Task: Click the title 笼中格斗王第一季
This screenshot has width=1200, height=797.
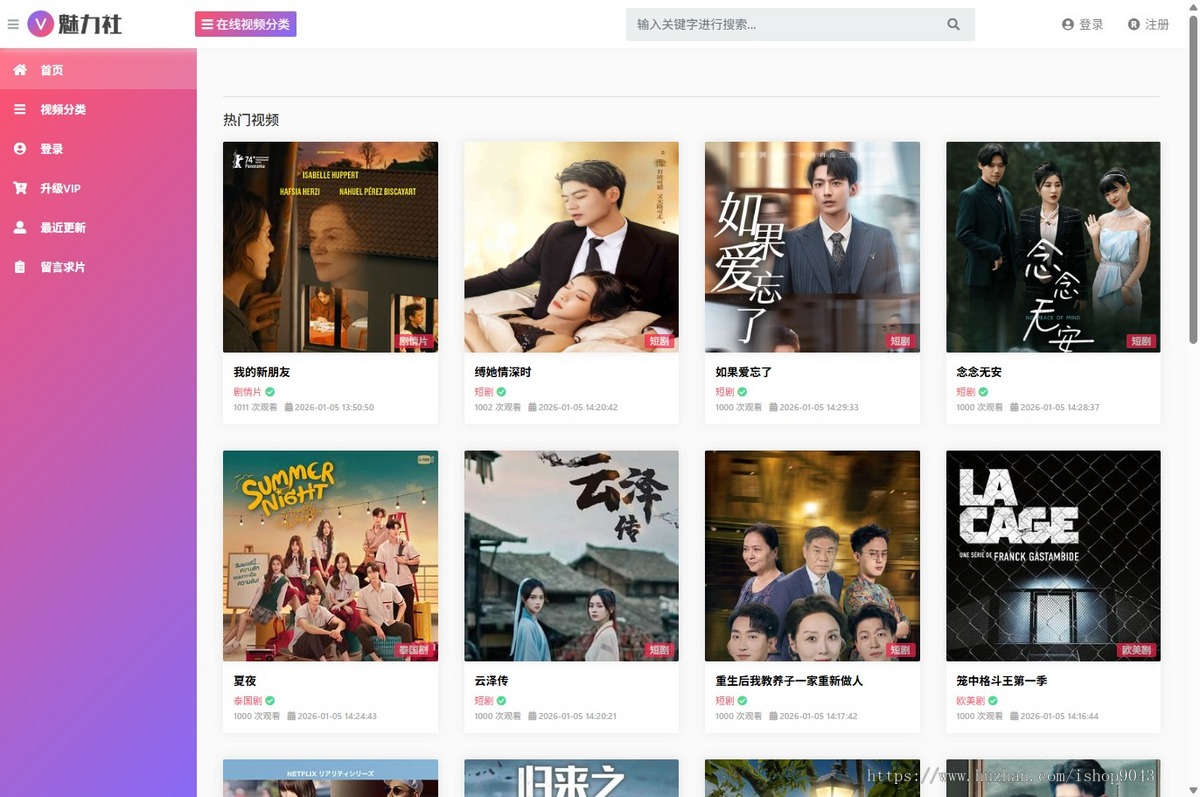Action: (1002, 681)
